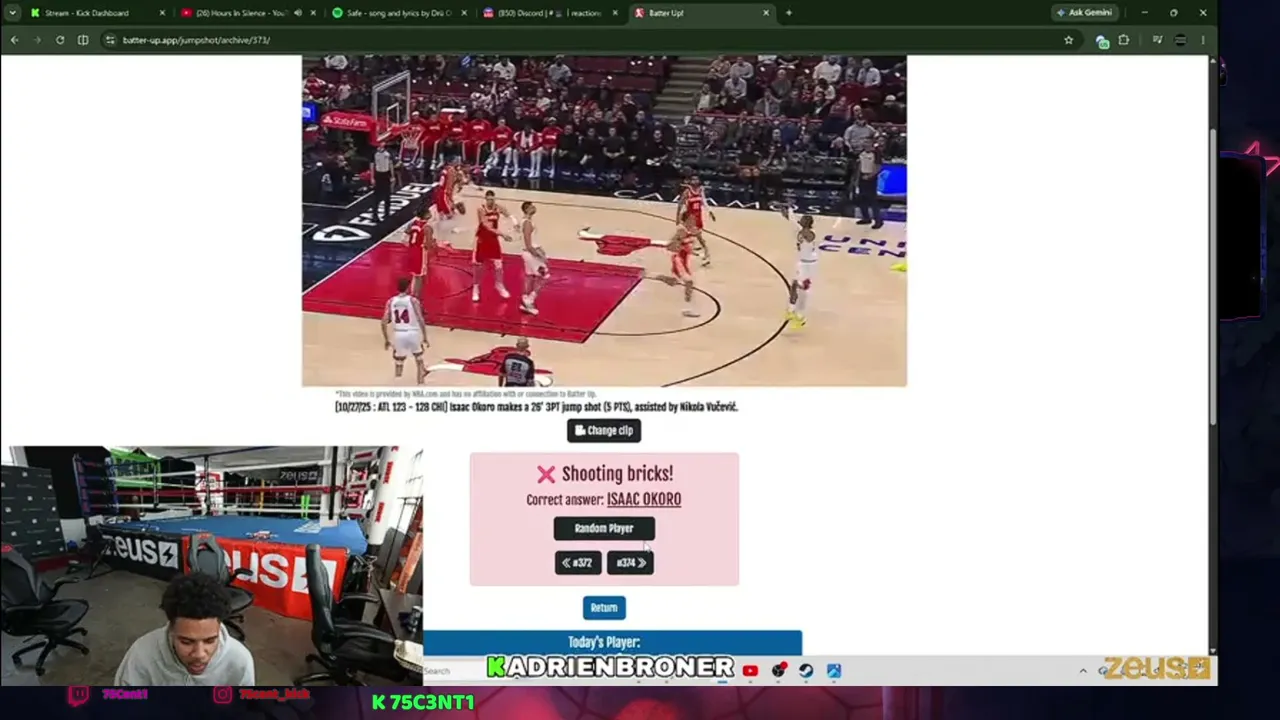Open Steam from the taskbar

(x=806, y=670)
